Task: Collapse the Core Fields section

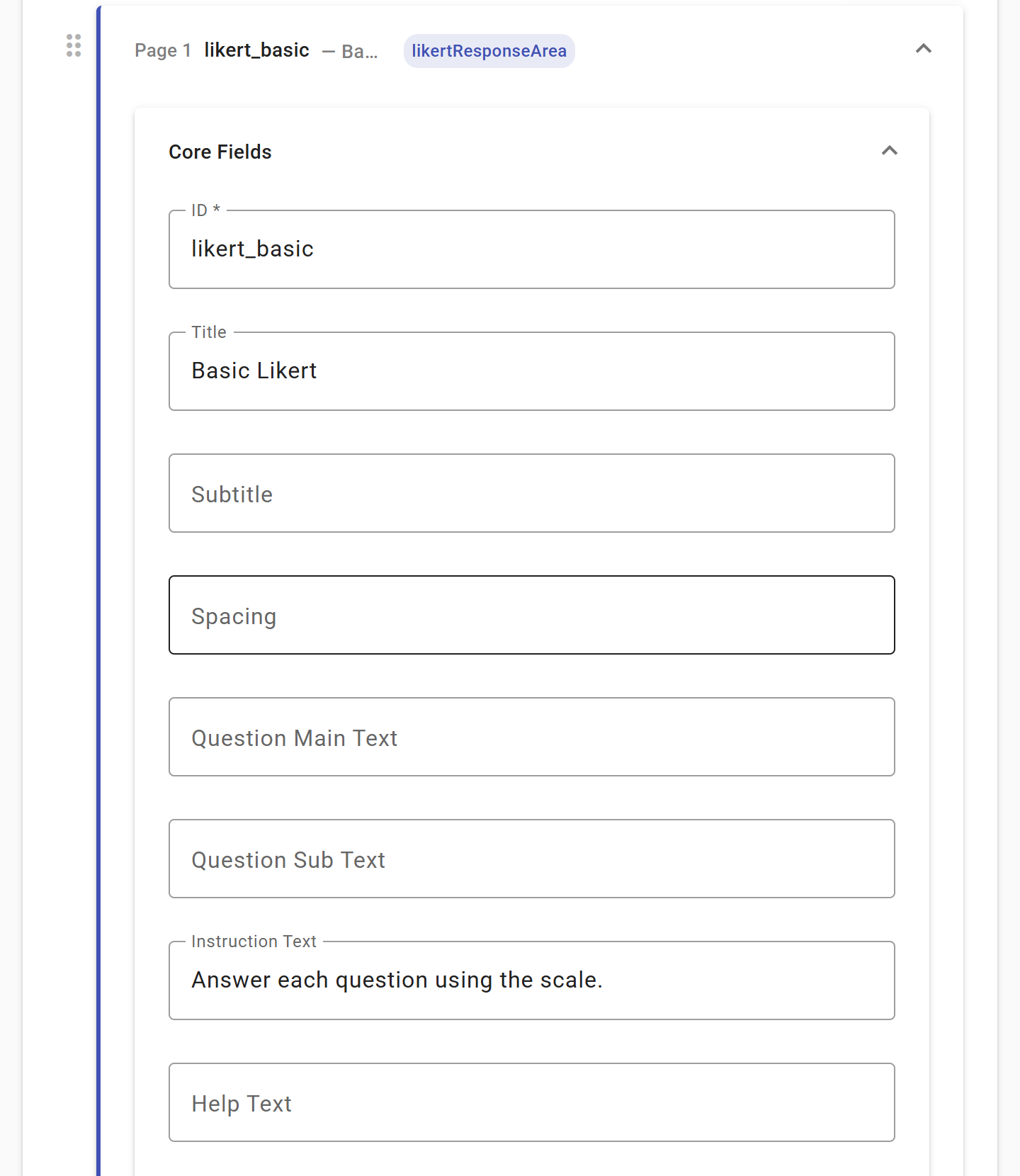Action: pyautogui.click(x=889, y=151)
